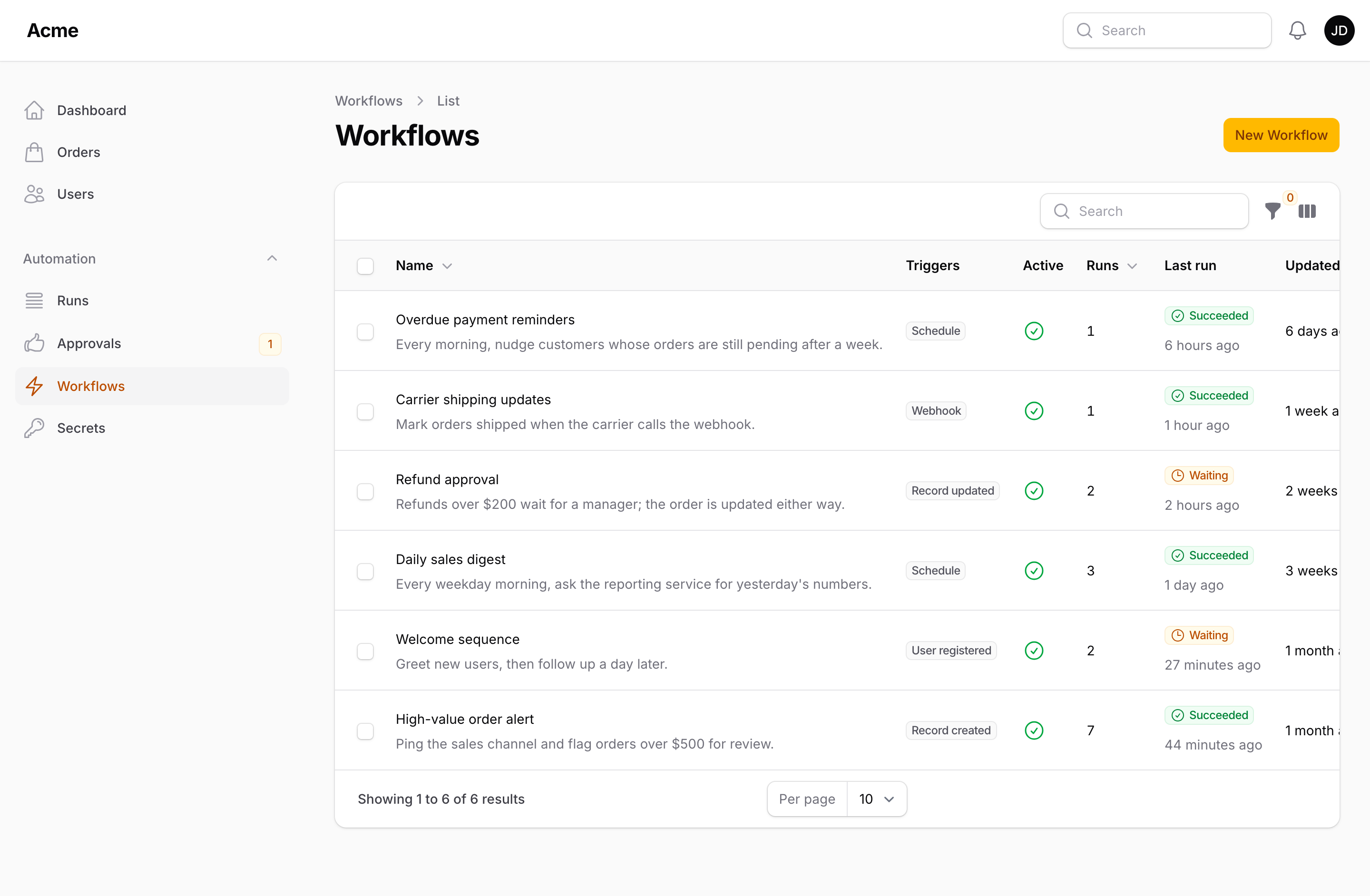The image size is (1370, 896).
Task: Check the Daily sales digest row checkbox
Action: [x=365, y=572]
